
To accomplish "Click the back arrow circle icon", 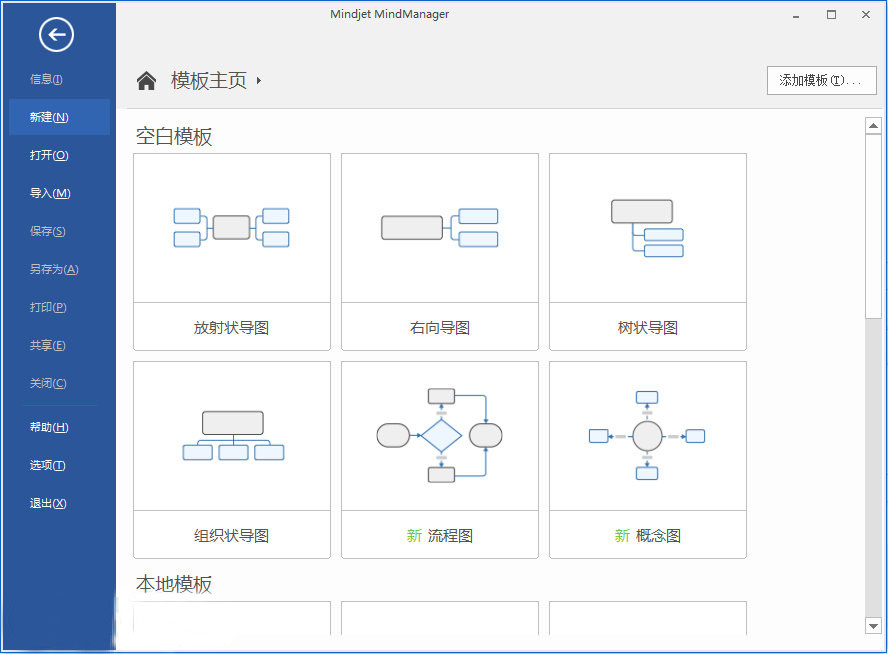I will (56, 35).
